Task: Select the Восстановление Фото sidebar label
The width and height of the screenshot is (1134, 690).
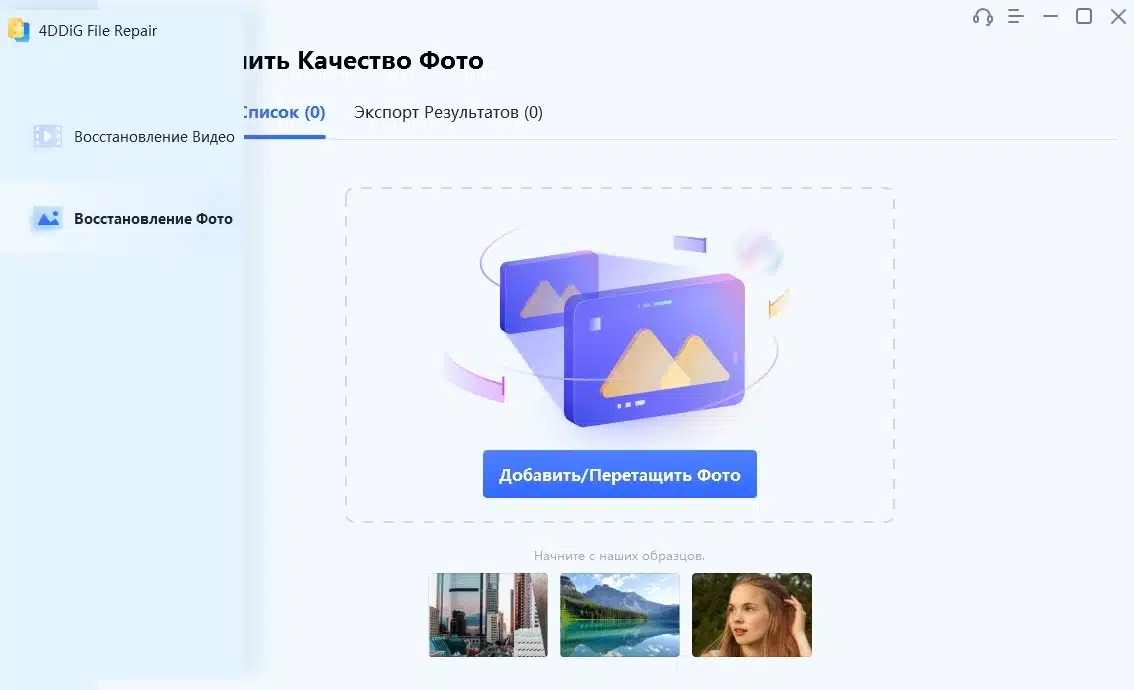Action: (x=153, y=219)
